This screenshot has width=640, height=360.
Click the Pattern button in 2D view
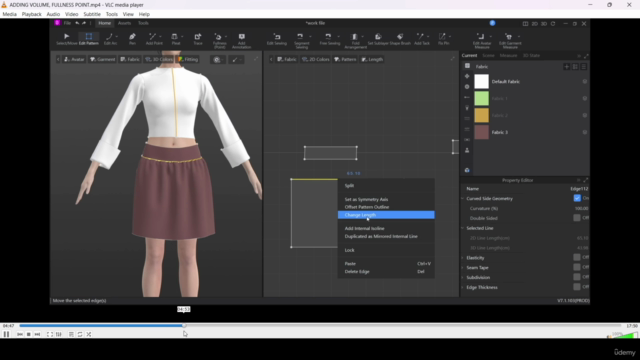(x=345, y=60)
